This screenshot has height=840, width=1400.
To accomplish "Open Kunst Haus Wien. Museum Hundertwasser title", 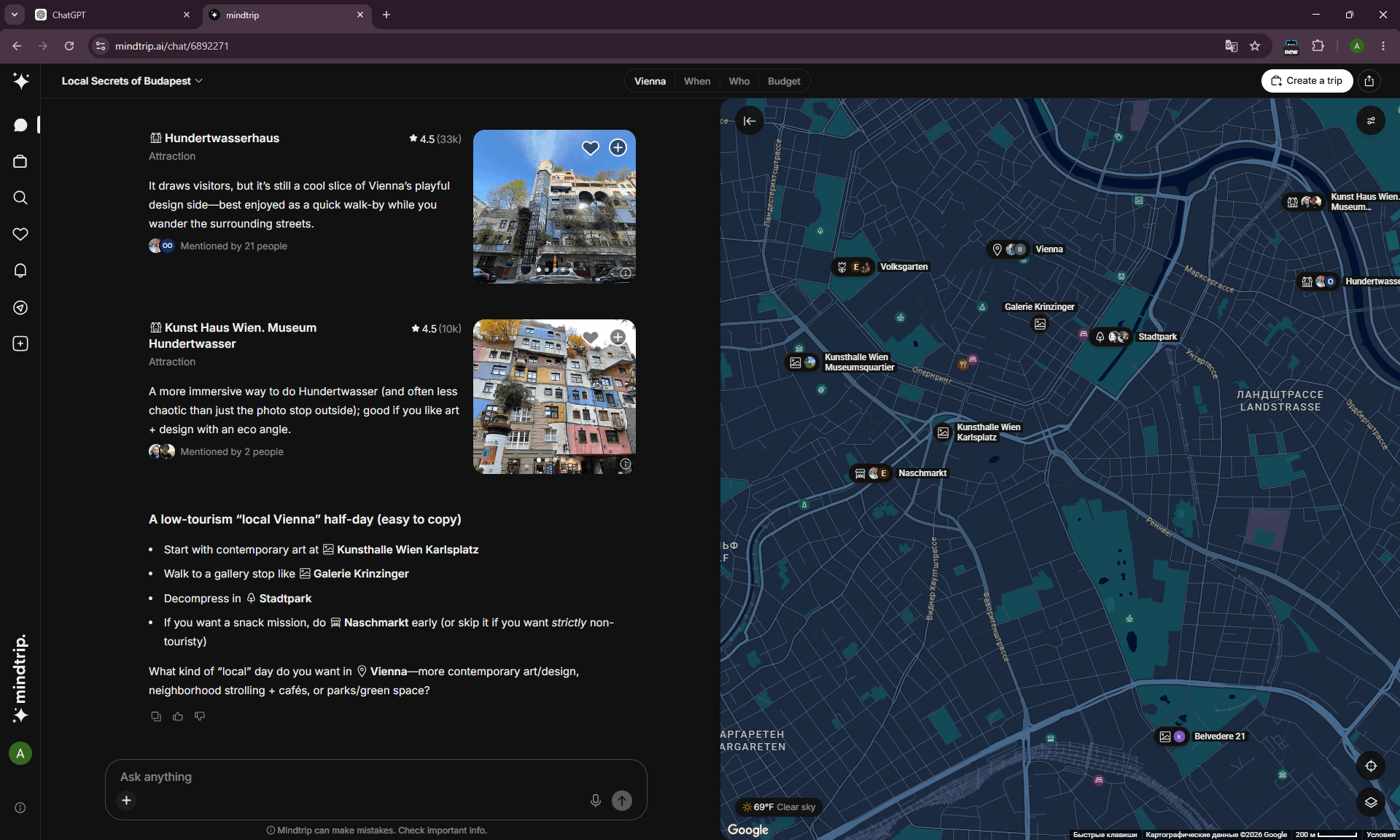I will 233,335.
